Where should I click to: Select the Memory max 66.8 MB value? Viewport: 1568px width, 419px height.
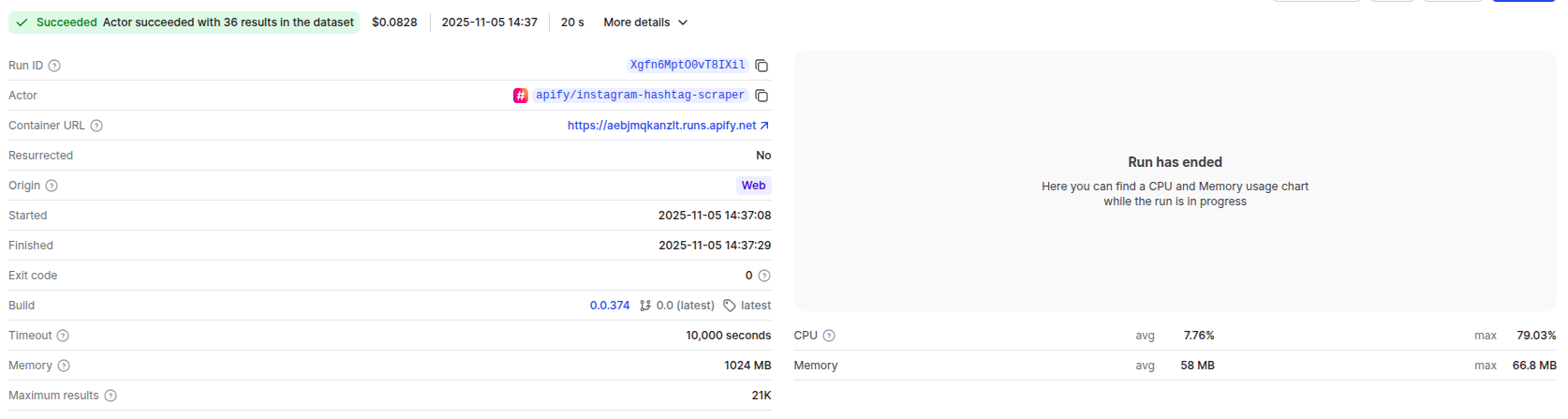point(1534,366)
